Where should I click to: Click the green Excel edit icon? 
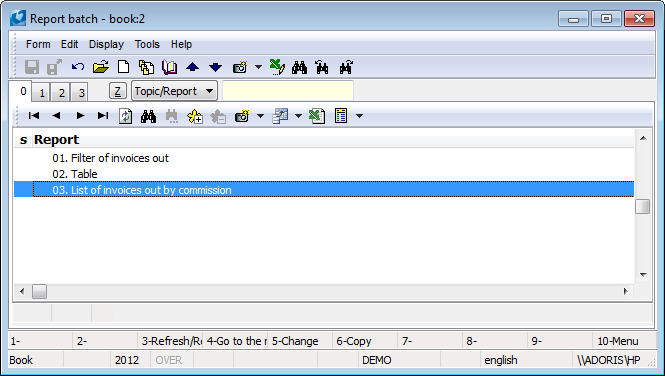(277, 67)
